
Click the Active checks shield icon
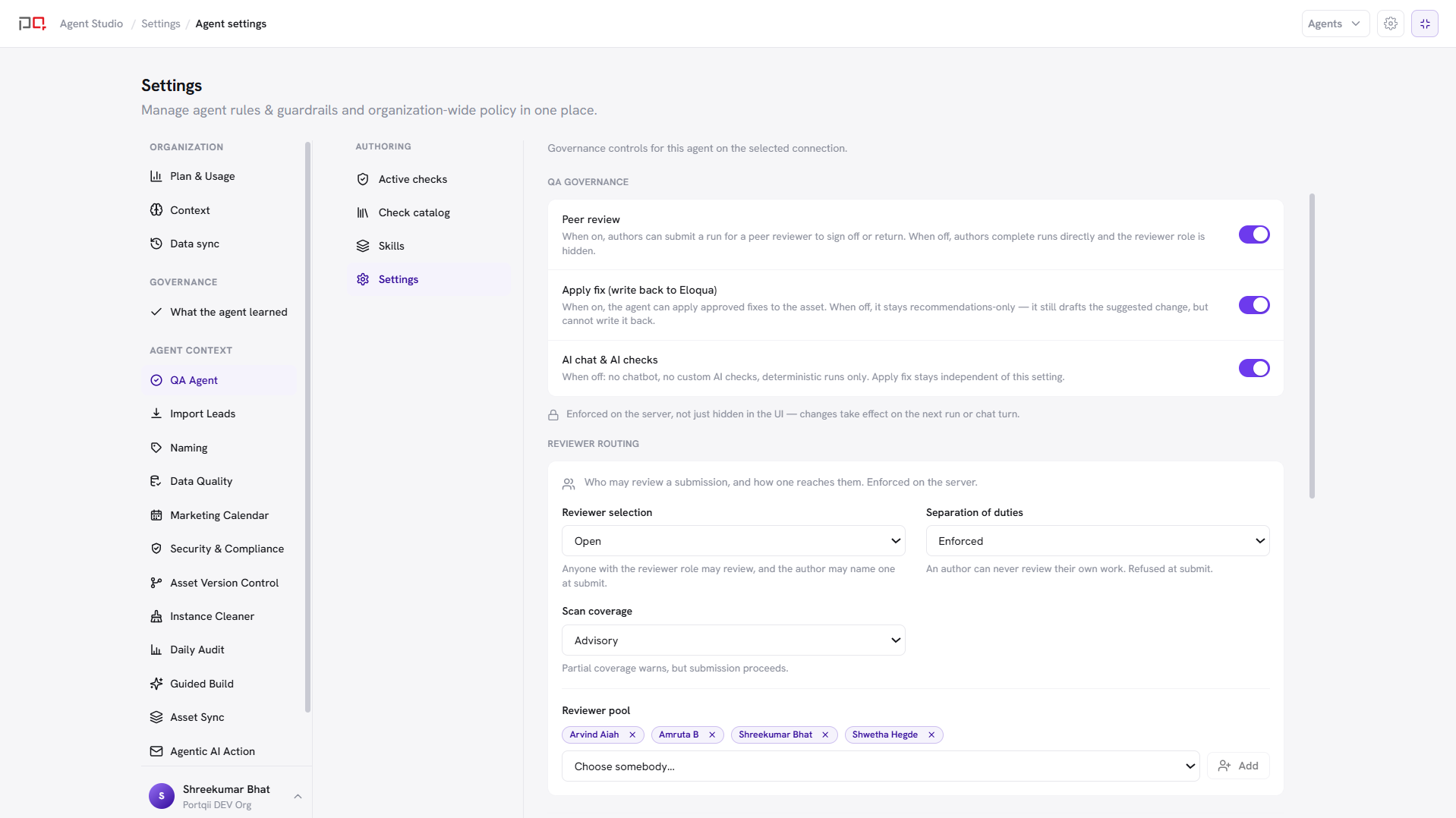[363, 179]
